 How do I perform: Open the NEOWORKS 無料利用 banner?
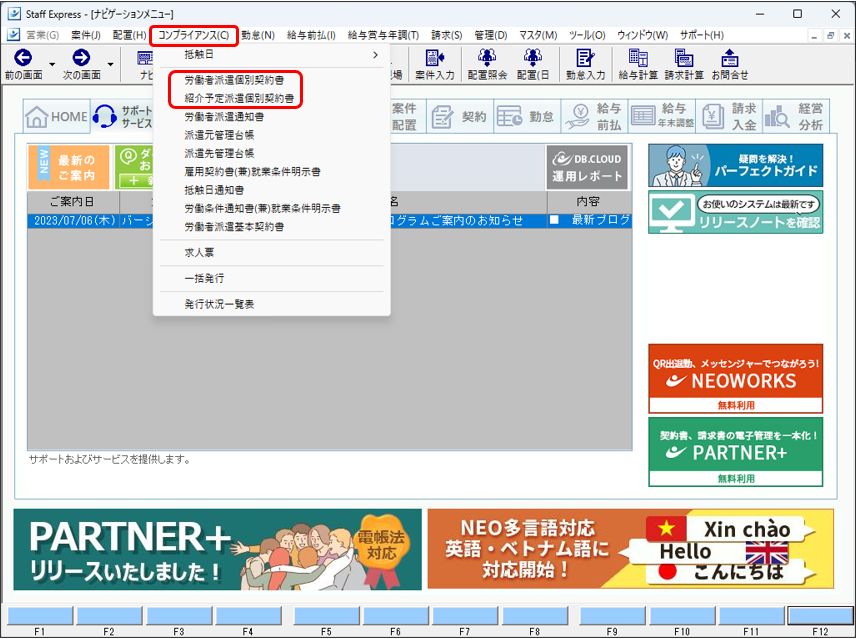(x=735, y=378)
